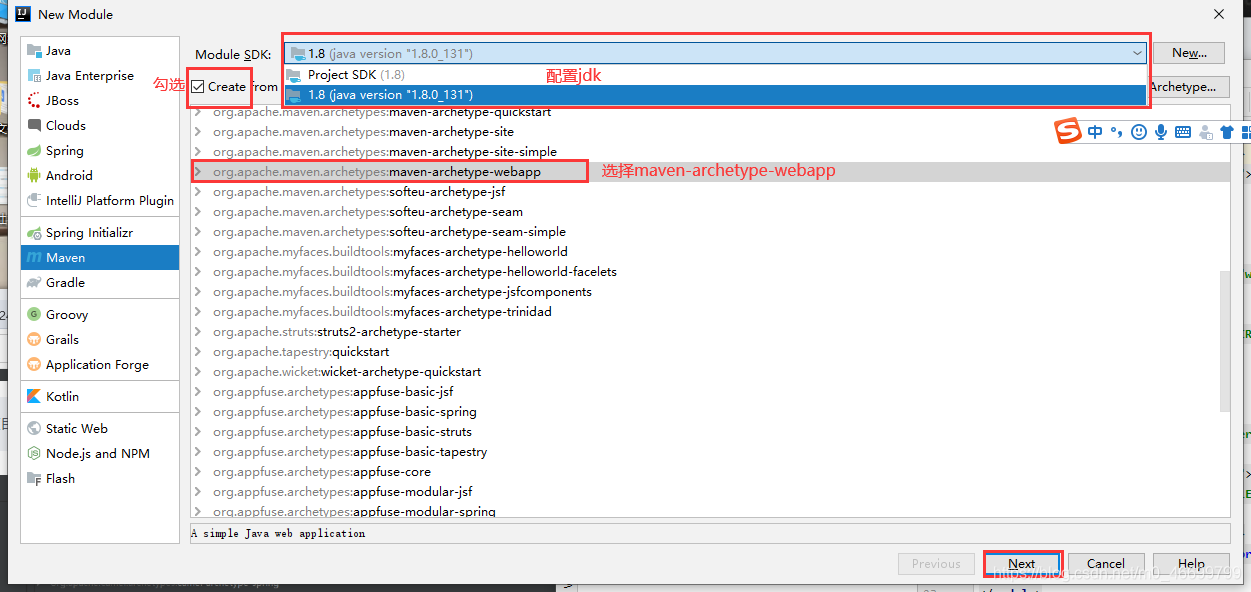The width and height of the screenshot is (1251, 592).
Task: Open Sogou skin shirt icon
Action: 1227,132
